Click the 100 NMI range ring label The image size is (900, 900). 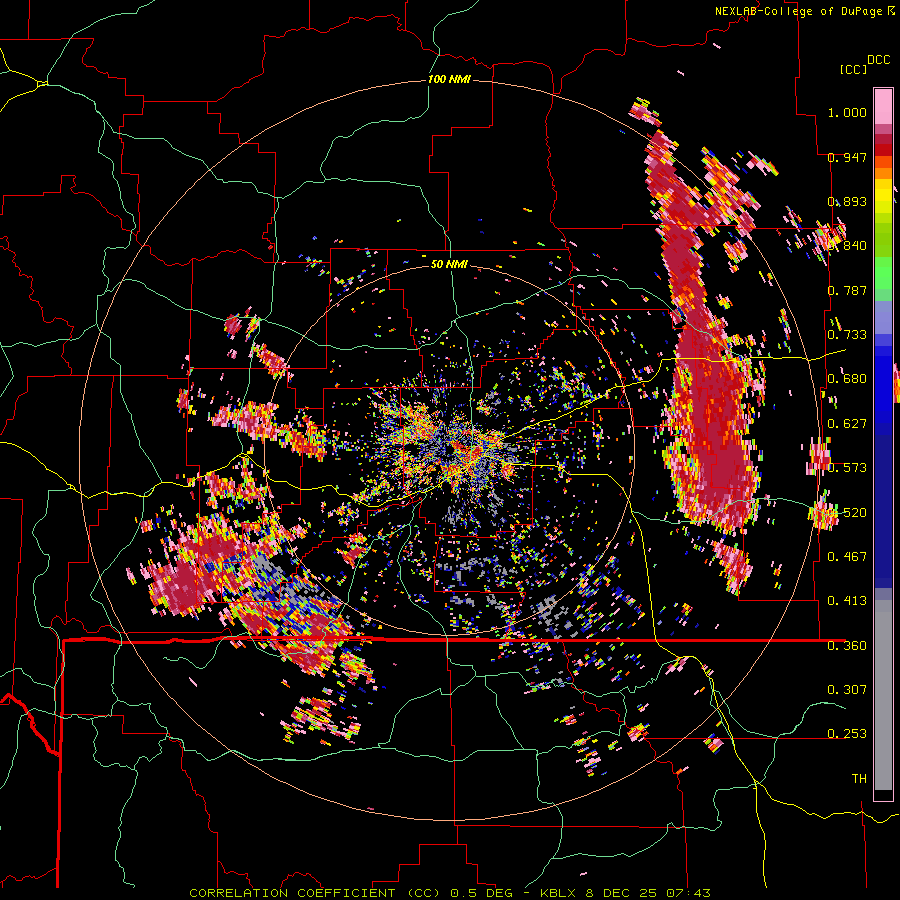(449, 79)
